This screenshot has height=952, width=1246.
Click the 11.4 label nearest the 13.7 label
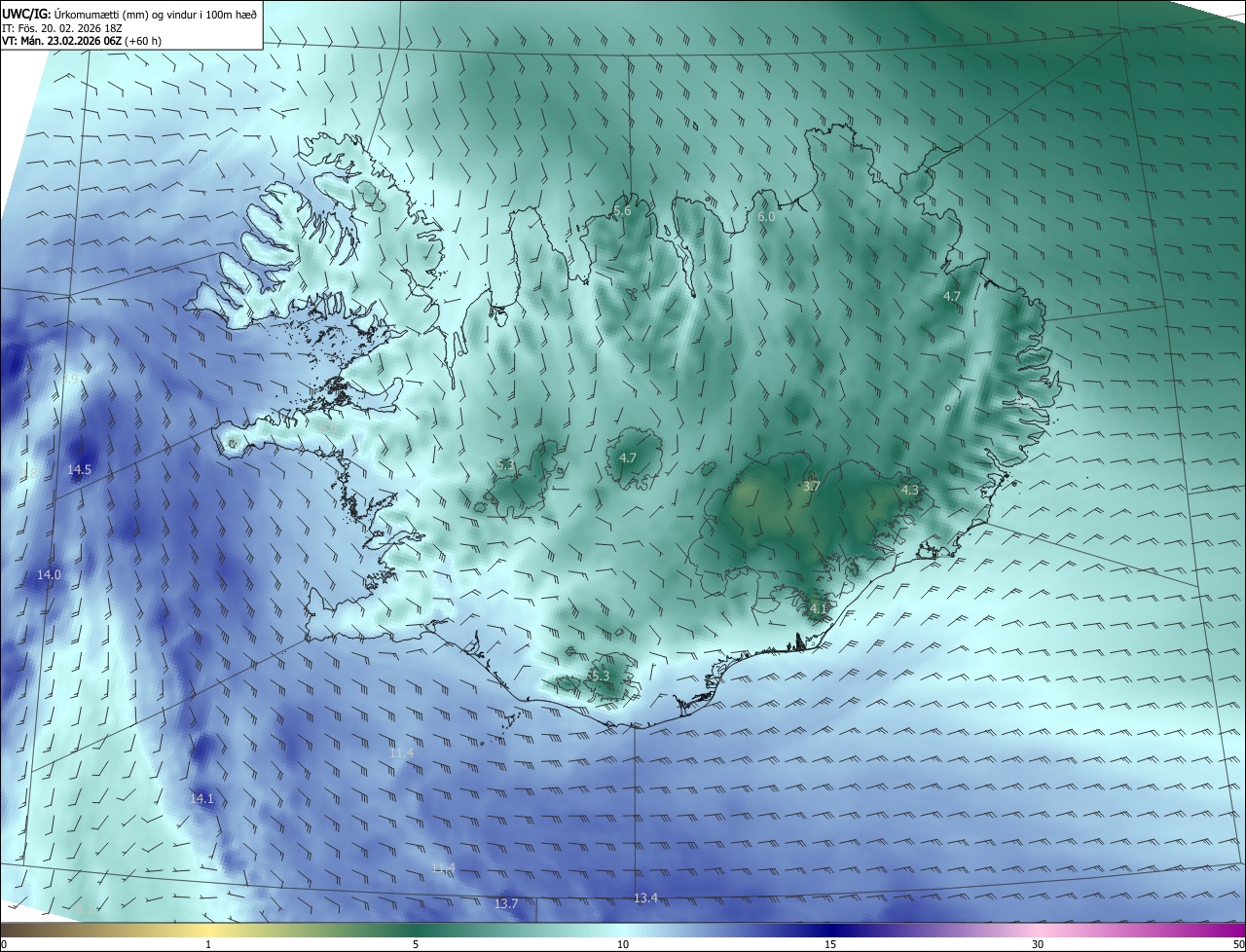click(x=443, y=868)
